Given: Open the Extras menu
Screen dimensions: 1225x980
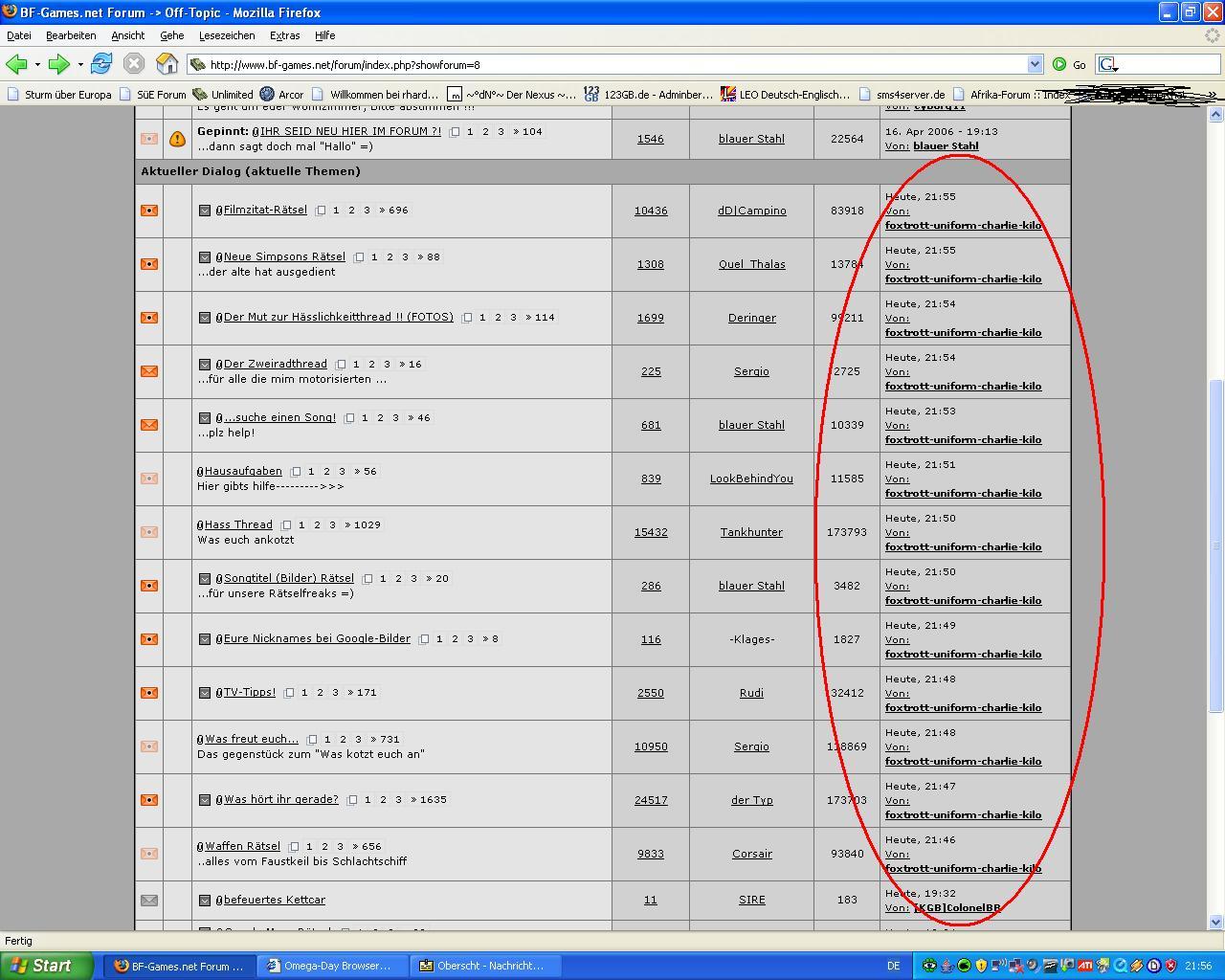Looking at the screenshot, I should pos(284,35).
